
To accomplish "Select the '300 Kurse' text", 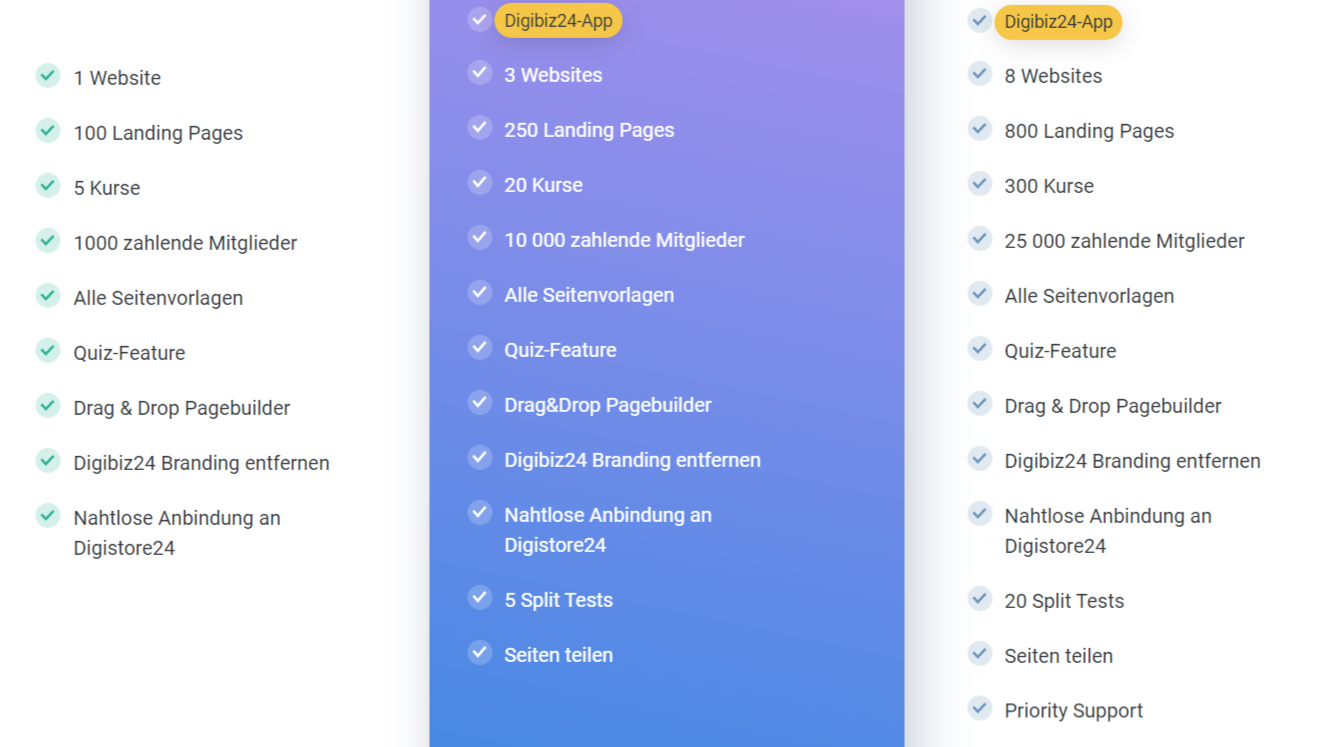I will 1049,186.
